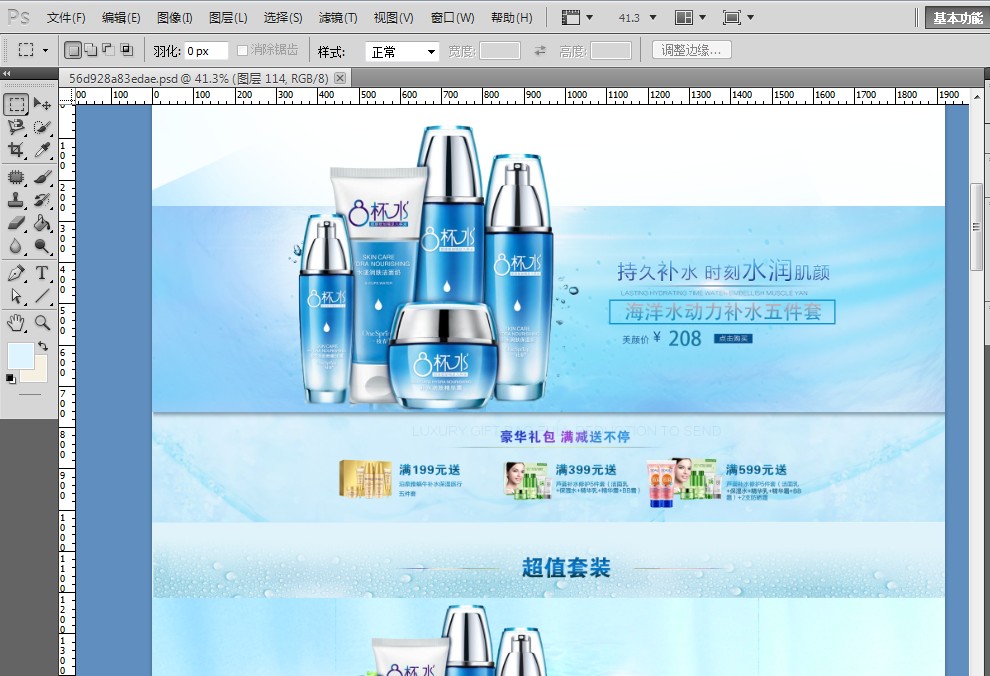This screenshot has width=990, height=676.
Task: Select the Horizontal Type tool
Action: click(42, 273)
